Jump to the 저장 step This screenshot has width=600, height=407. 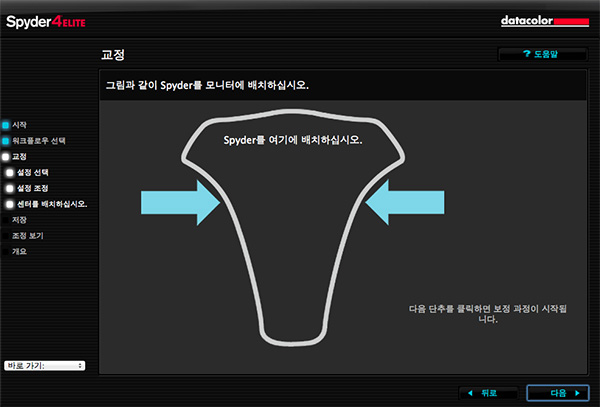point(19,219)
